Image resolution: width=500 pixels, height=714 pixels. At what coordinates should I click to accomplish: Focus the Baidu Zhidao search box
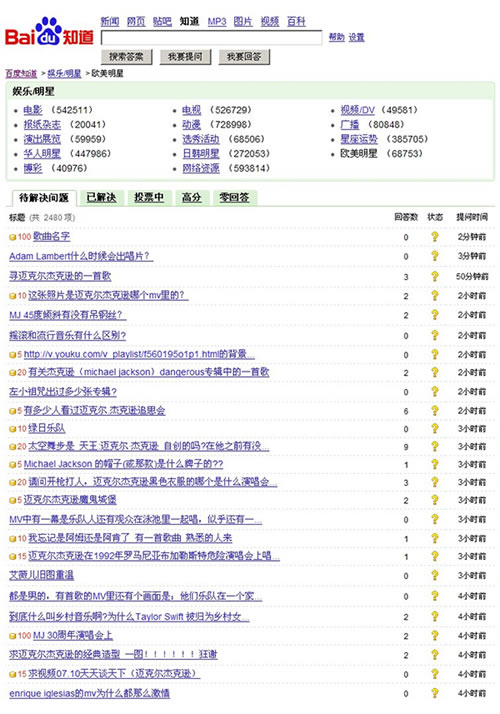pyautogui.click(x=211, y=37)
